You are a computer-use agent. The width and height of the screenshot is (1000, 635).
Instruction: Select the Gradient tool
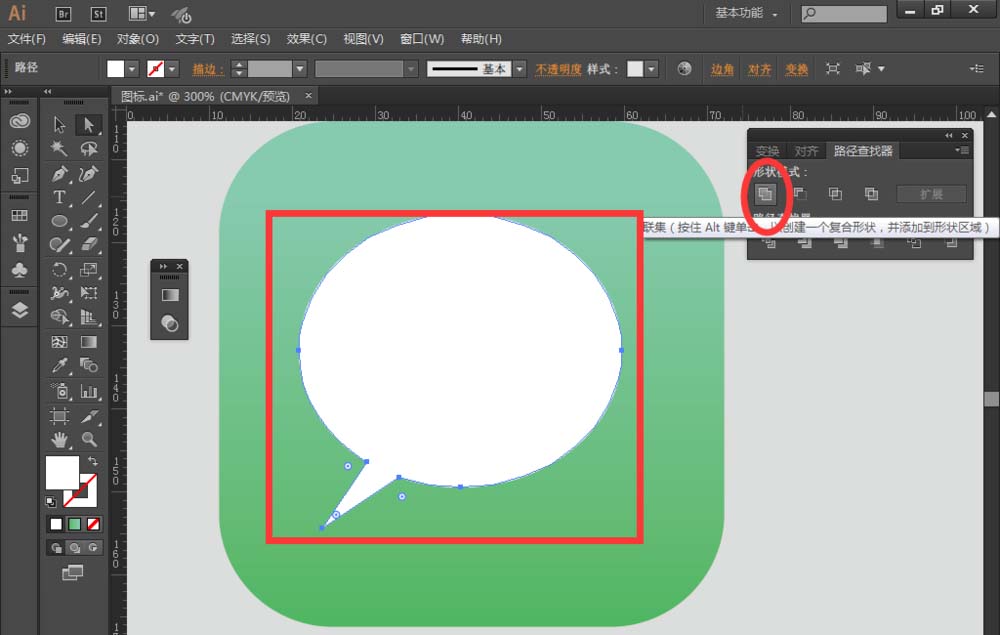(x=88, y=340)
